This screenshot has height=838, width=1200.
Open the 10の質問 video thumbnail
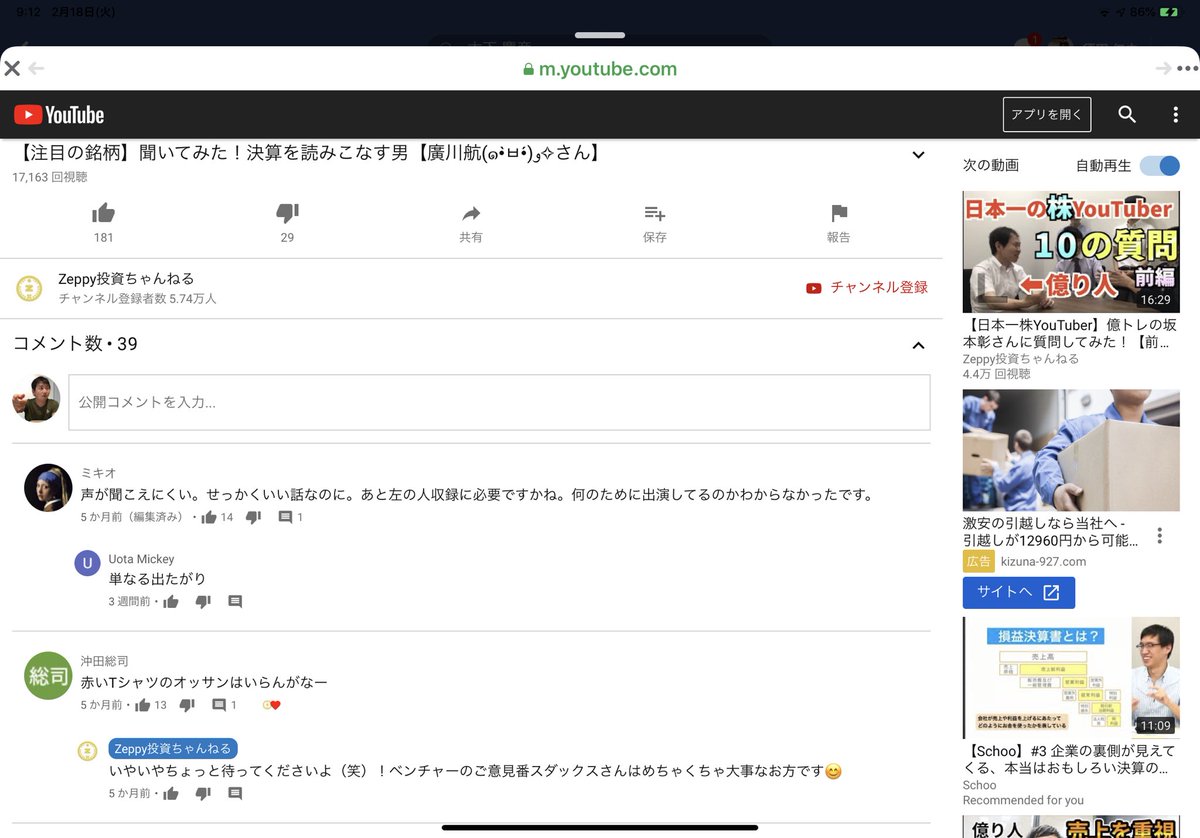[1071, 252]
